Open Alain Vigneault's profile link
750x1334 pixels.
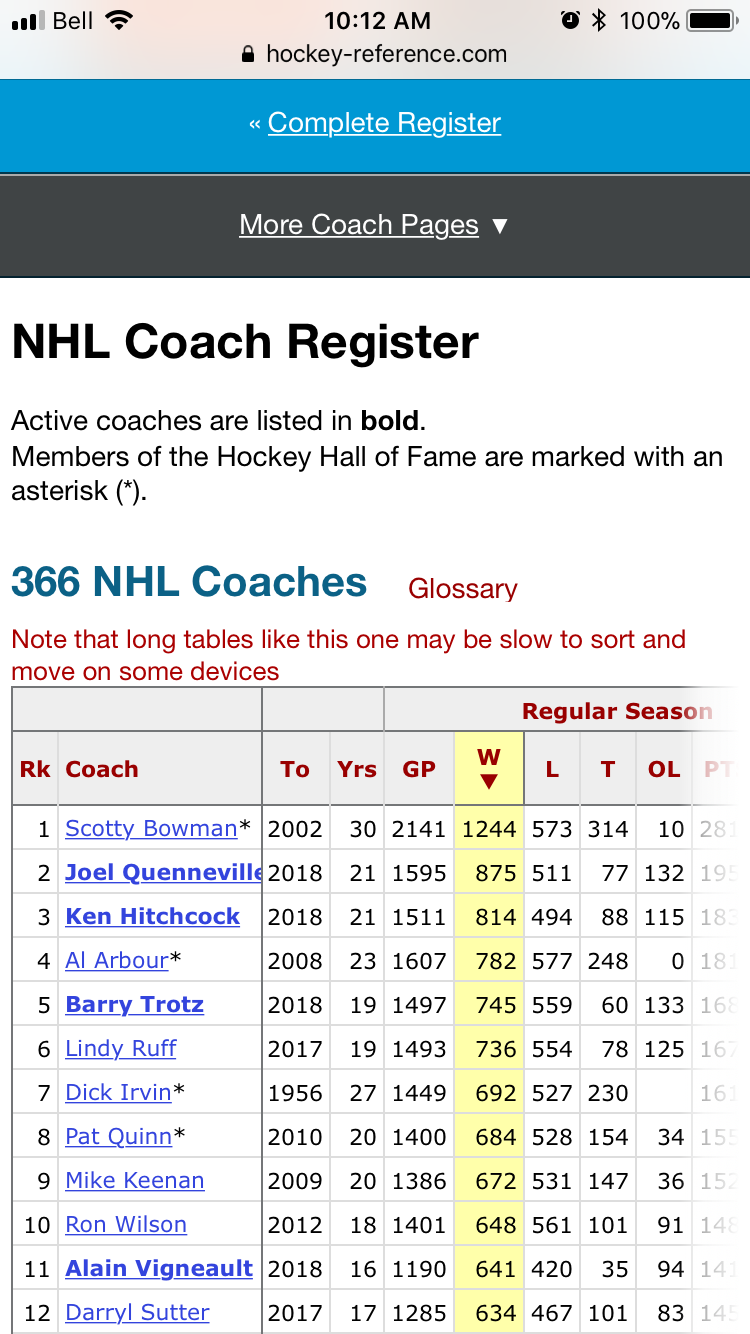(x=159, y=1269)
